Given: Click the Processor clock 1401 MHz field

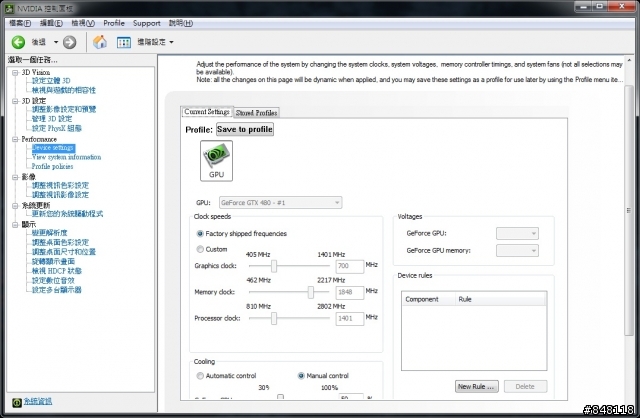Looking at the screenshot, I should 349,318.
